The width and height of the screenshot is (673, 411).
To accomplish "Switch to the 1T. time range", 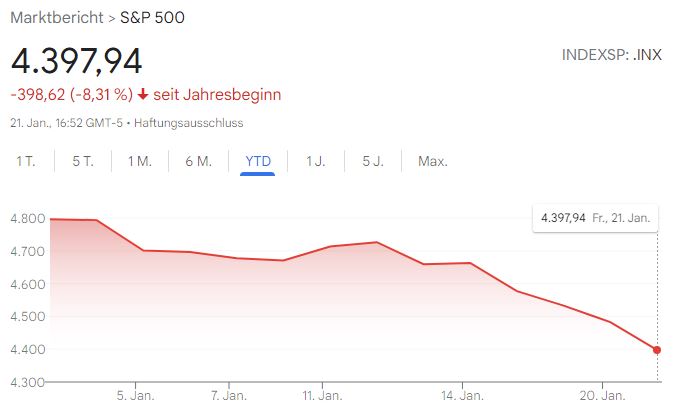I will [25, 161].
